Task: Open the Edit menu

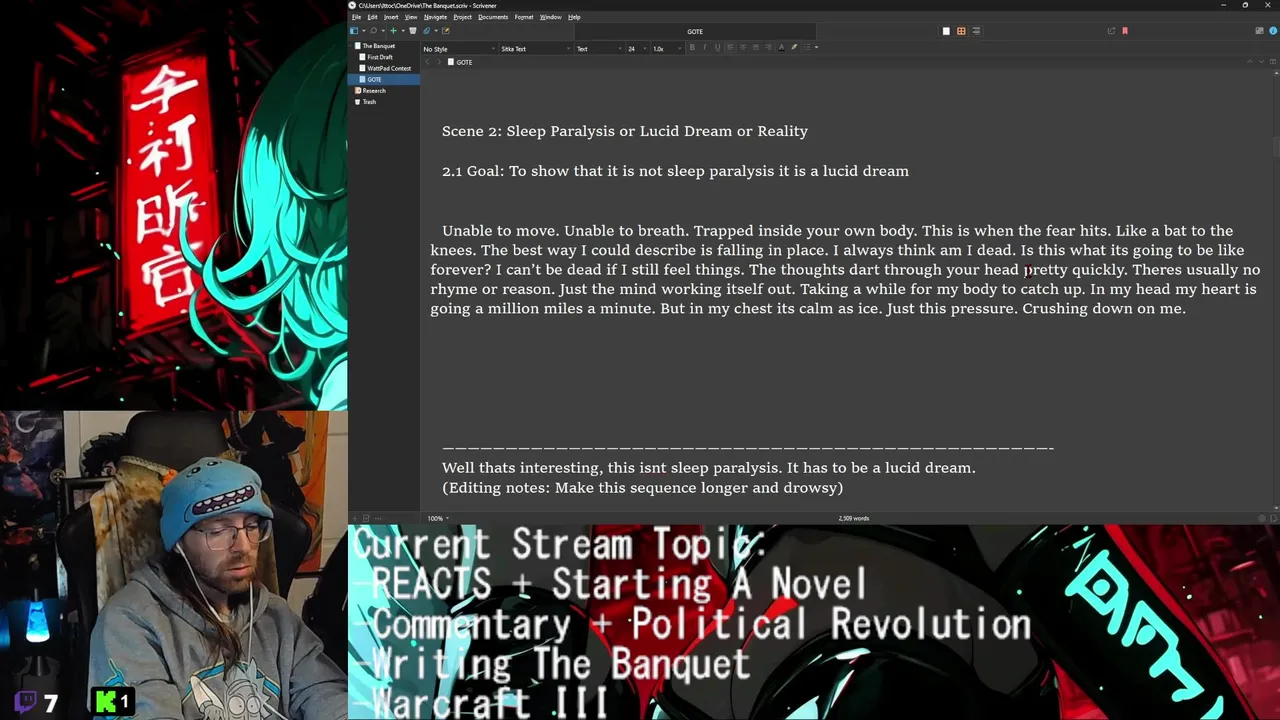Action: (x=372, y=17)
